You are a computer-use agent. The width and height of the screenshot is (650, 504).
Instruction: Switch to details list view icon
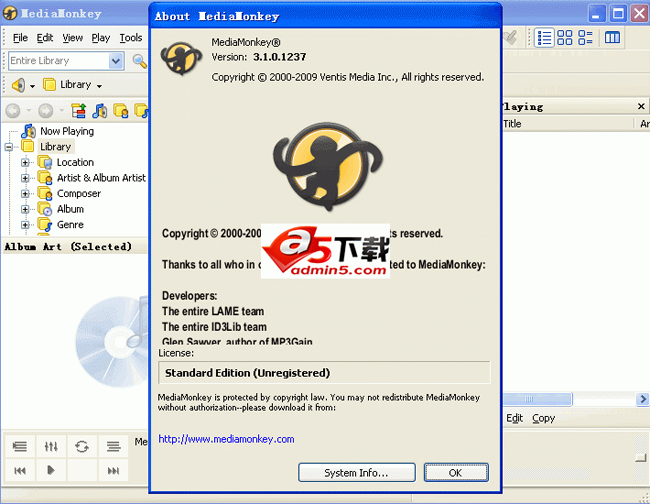click(544, 38)
